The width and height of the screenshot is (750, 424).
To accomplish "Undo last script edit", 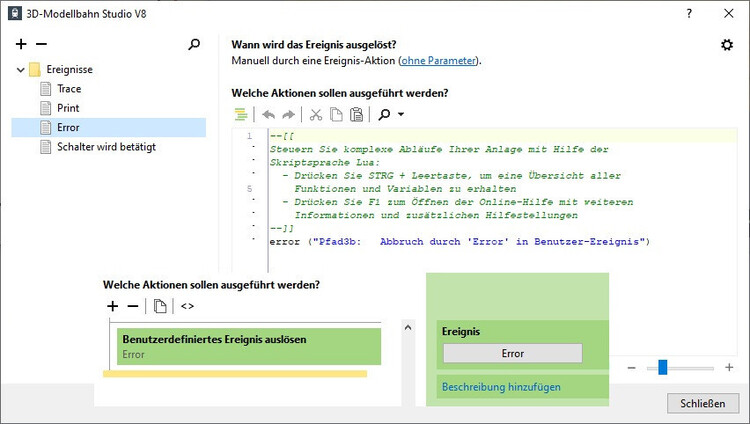I will tap(268, 114).
